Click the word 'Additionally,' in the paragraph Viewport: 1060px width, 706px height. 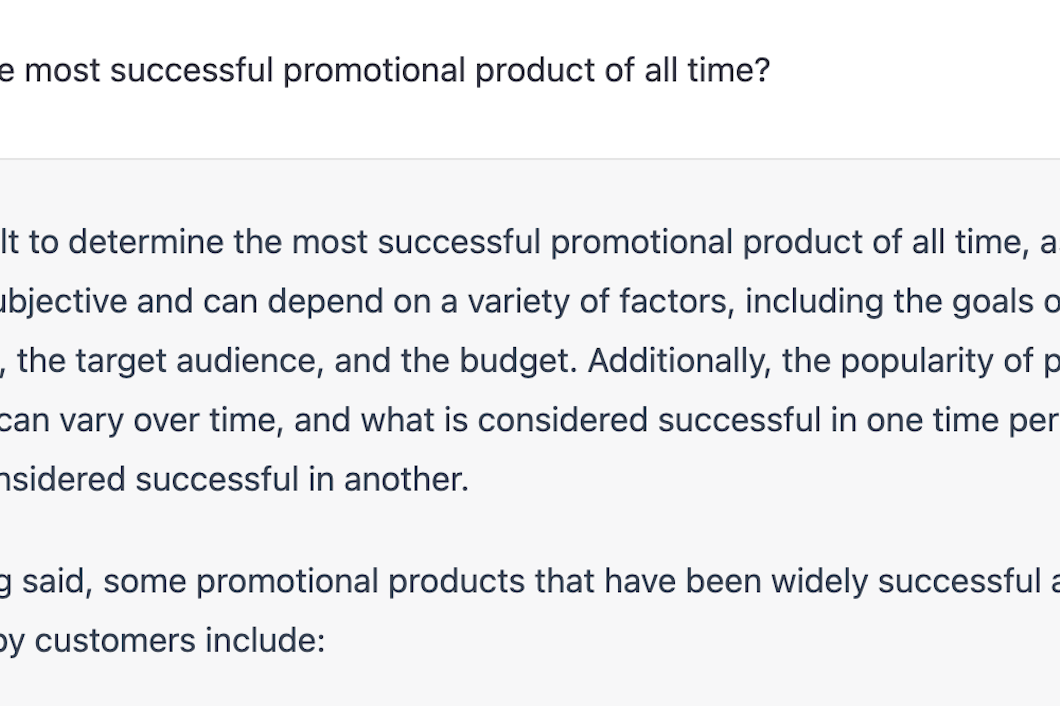(x=679, y=361)
